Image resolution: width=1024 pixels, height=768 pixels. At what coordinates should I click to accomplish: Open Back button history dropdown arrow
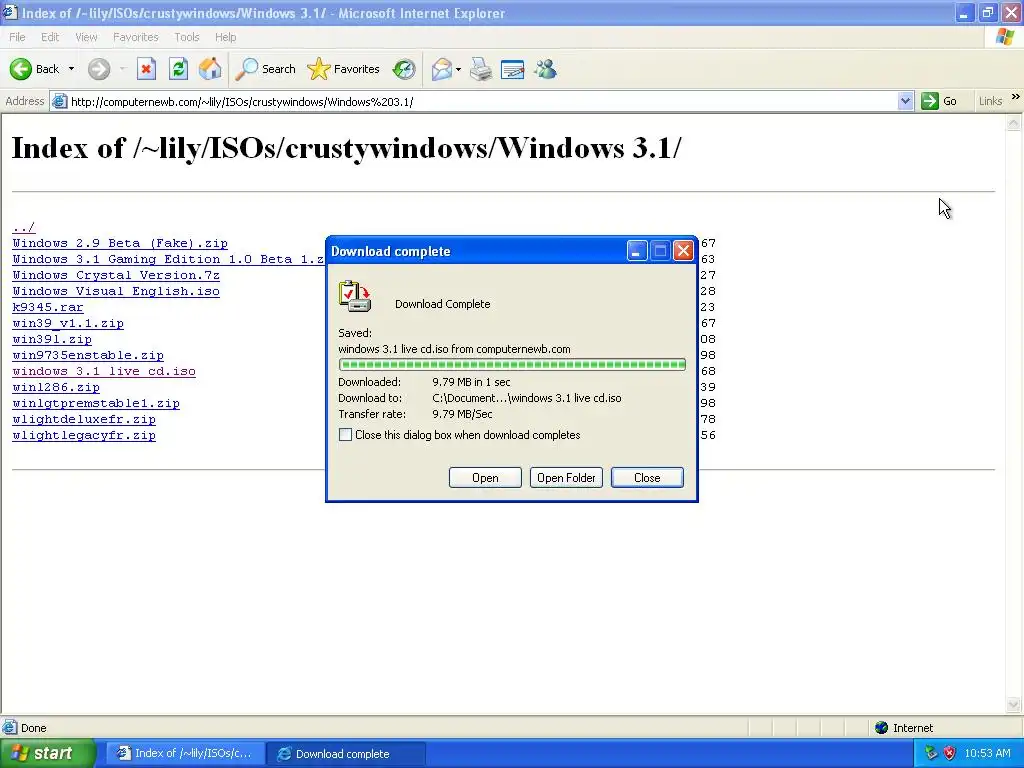tap(71, 69)
